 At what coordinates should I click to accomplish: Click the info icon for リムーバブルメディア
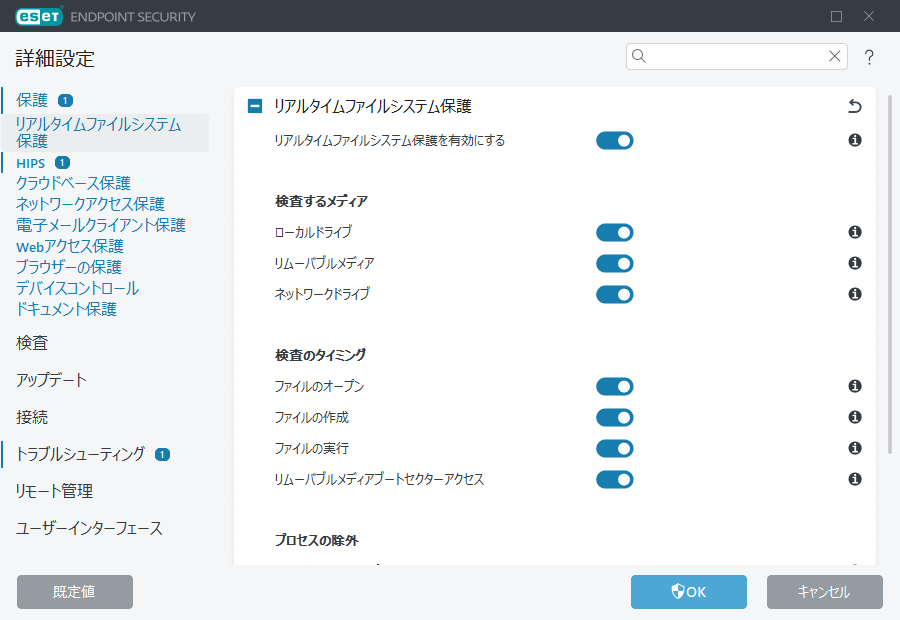(855, 263)
